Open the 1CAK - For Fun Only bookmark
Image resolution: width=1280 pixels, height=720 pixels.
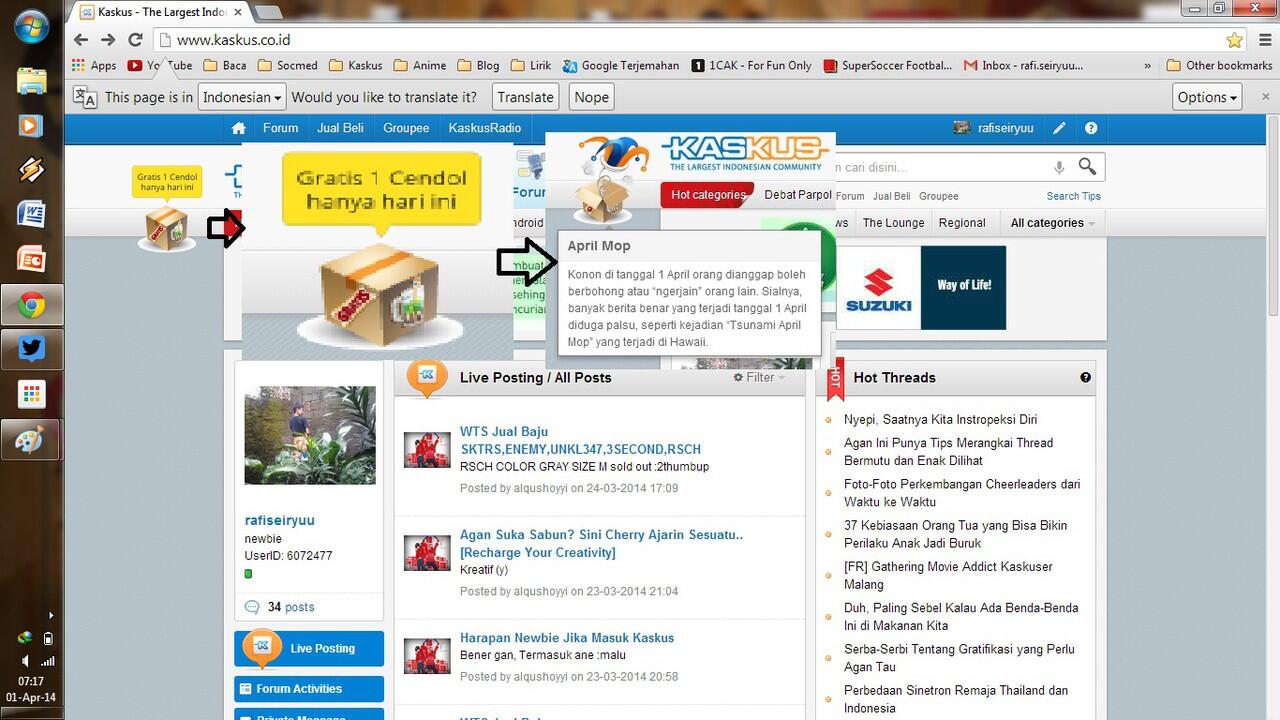pos(751,65)
